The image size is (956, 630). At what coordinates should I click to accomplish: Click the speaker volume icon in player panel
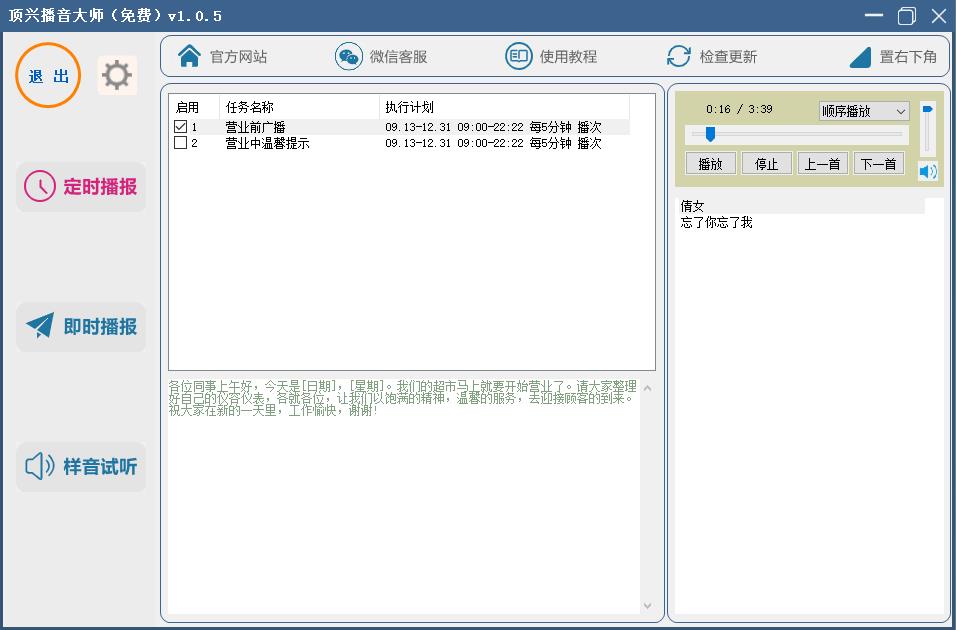click(927, 171)
